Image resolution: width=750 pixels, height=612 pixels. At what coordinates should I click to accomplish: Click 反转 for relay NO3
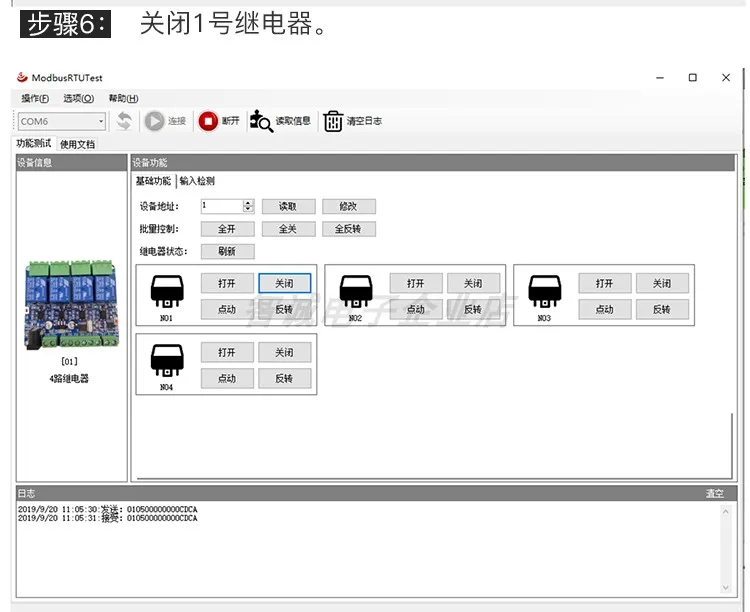point(662,309)
